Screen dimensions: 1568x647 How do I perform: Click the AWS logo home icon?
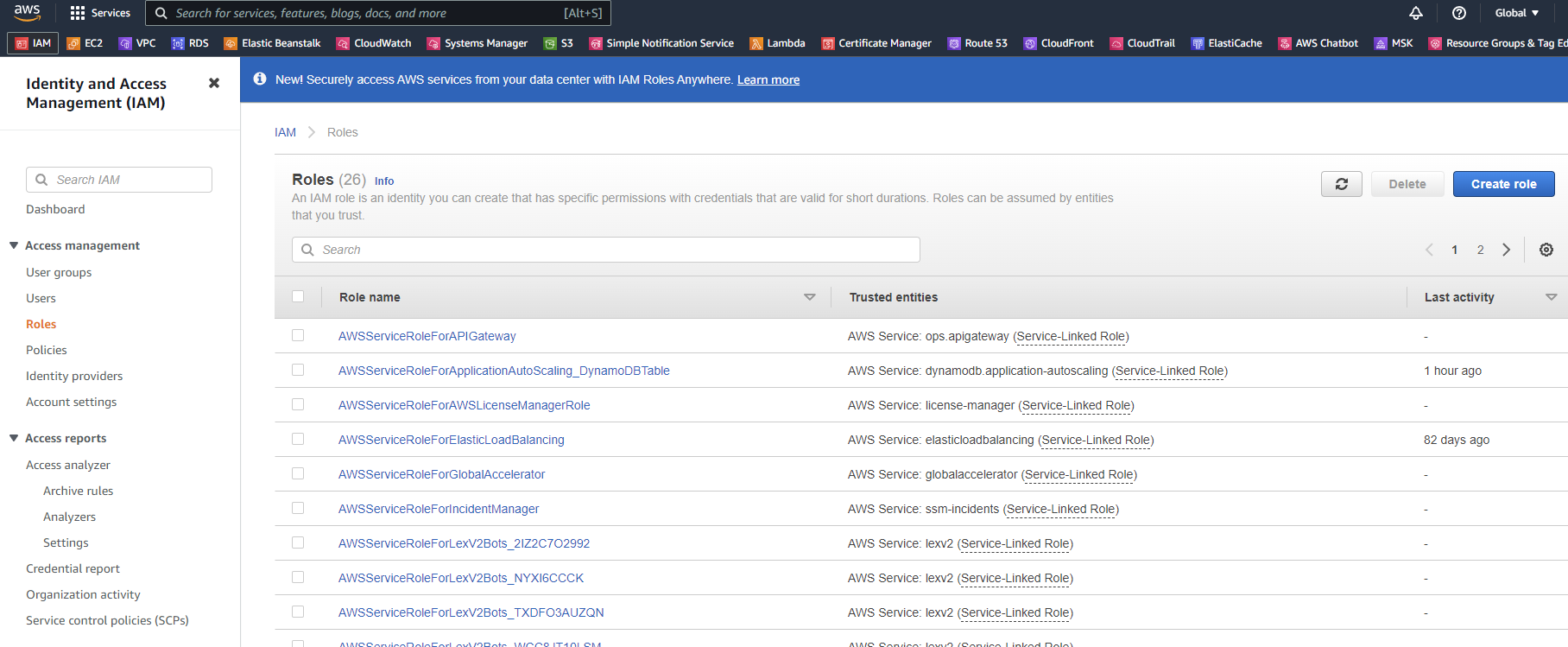pyautogui.click(x=27, y=12)
